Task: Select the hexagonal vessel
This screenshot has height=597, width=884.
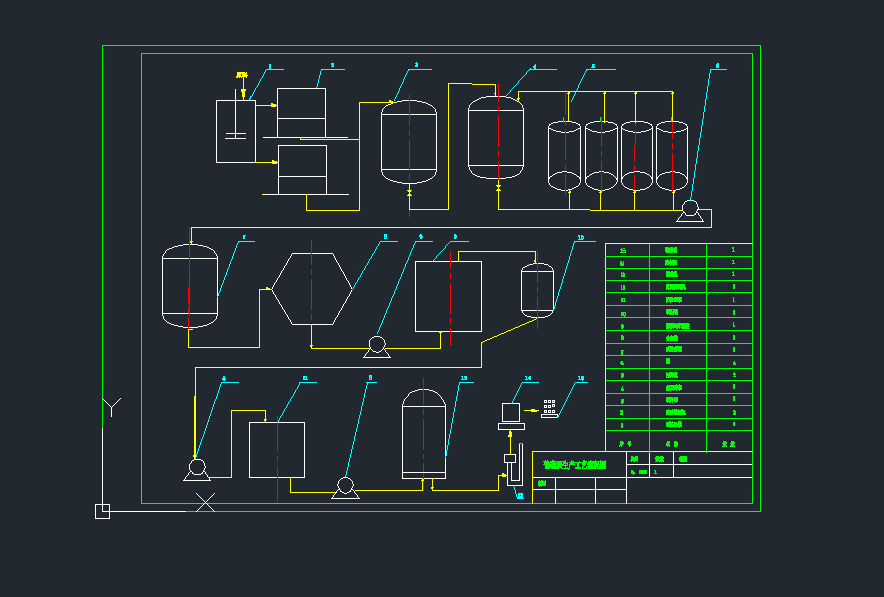Action: click(x=312, y=289)
